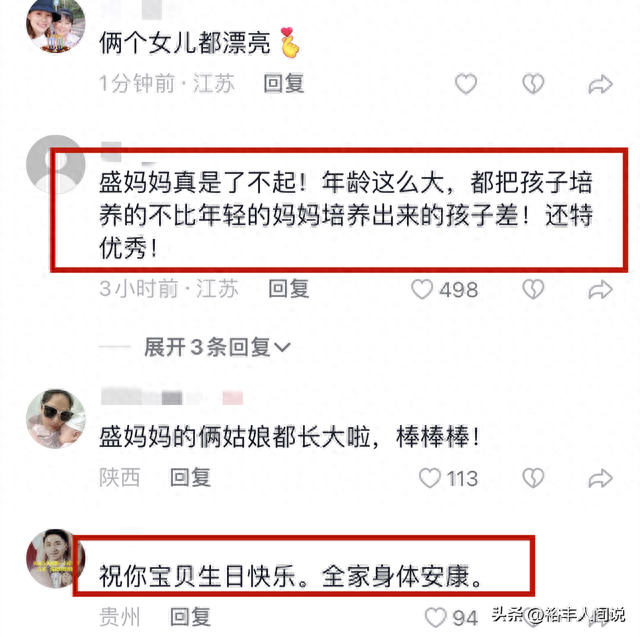Share the 盛妈妈真是了不起 comment
Screen dimensions: 640x637
tap(600, 289)
